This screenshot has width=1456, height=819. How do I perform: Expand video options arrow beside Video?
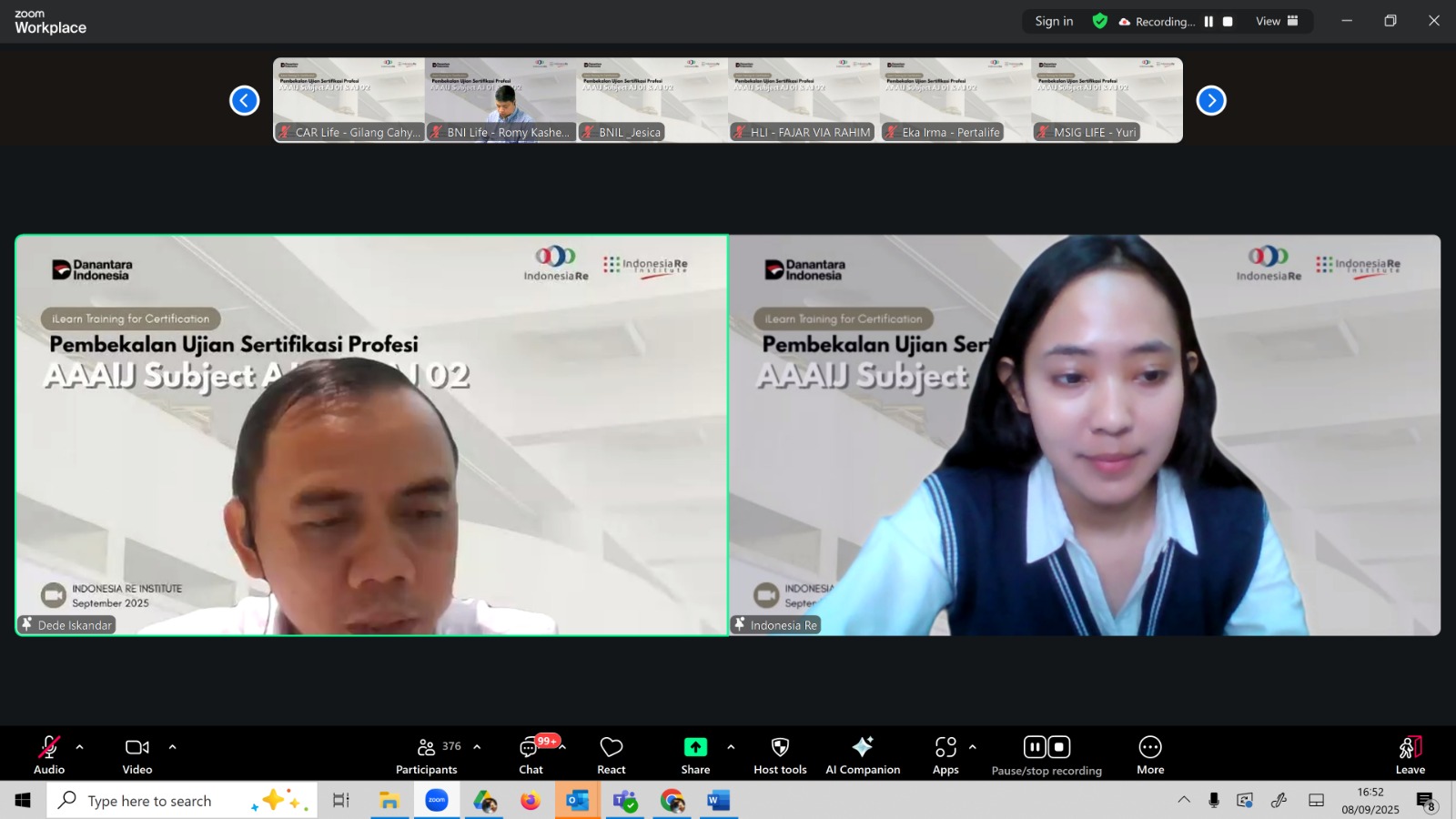[172, 747]
